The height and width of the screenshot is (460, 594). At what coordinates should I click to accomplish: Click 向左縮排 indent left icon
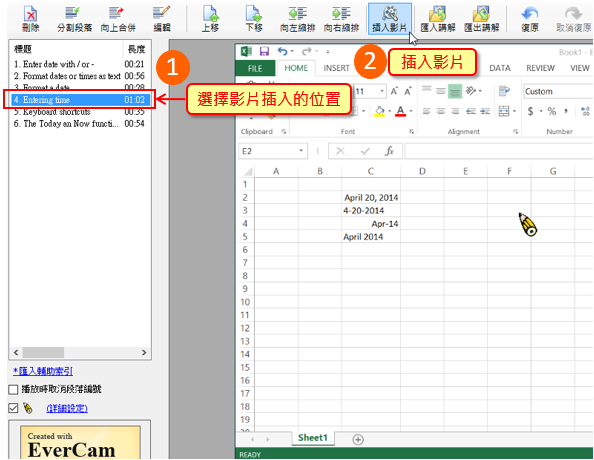pyautogui.click(x=297, y=19)
